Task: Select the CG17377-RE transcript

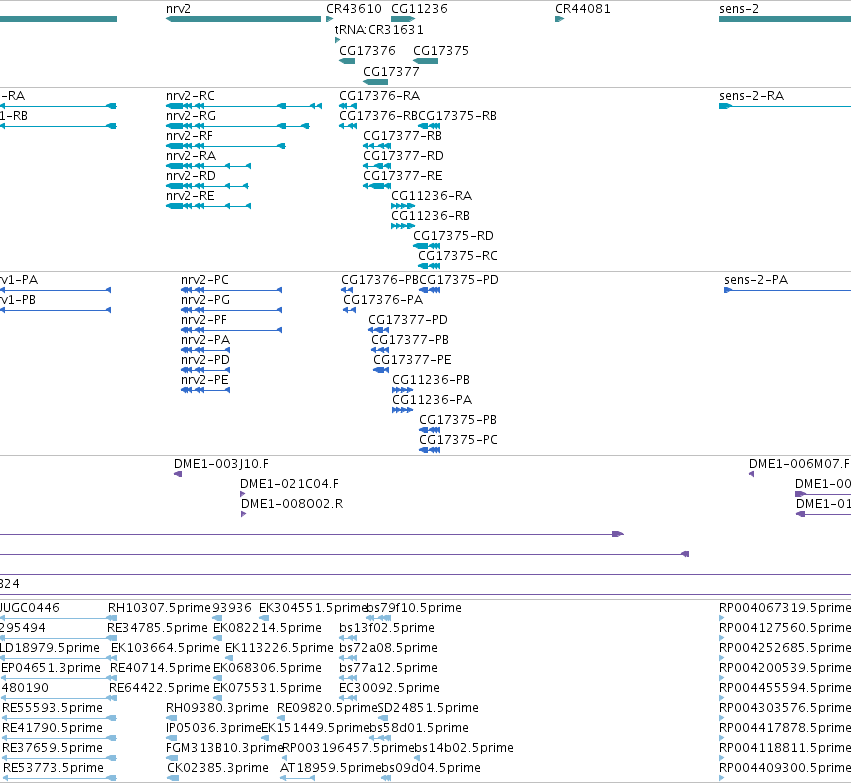Action: point(377,186)
